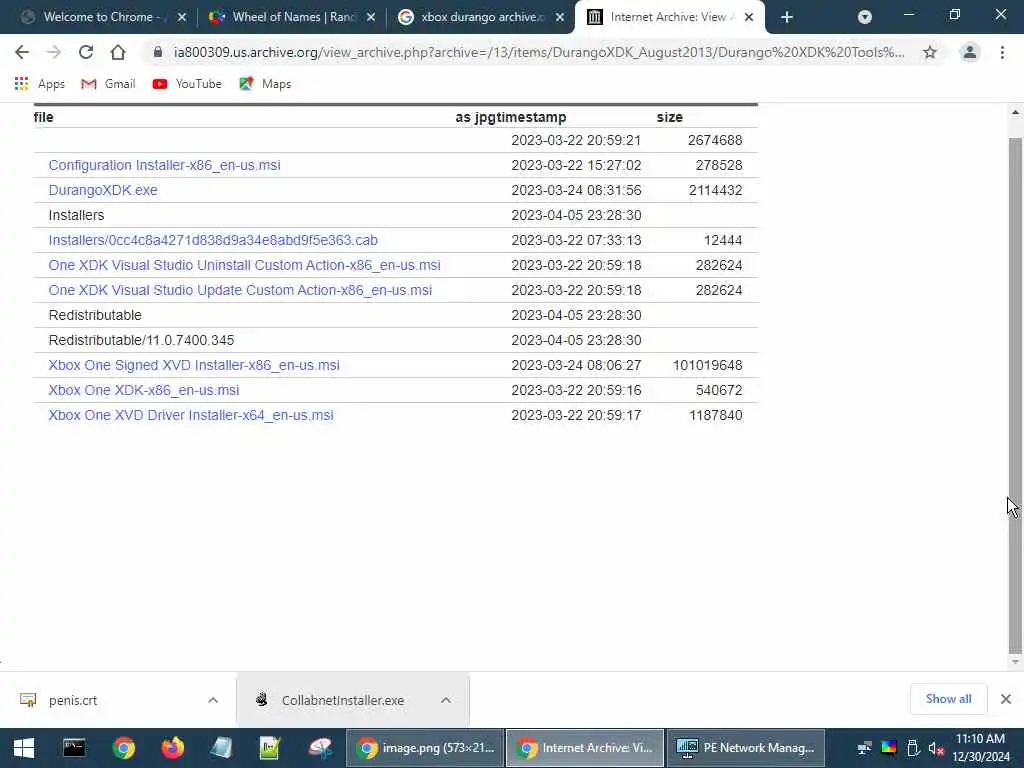Viewport: 1024px width, 768px height.
Task: Select the Redistributable row text
Action: (95, 315)
